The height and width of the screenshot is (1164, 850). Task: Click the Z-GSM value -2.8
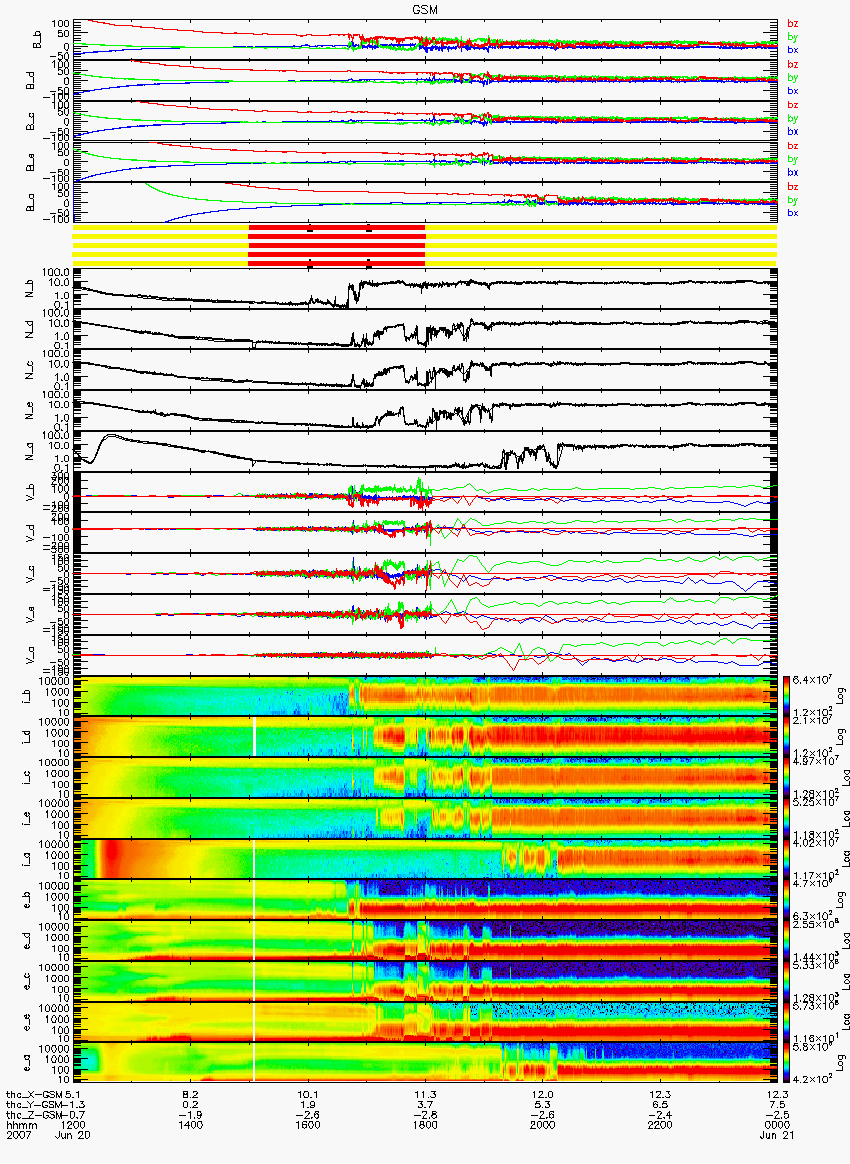coord(425,1114)
